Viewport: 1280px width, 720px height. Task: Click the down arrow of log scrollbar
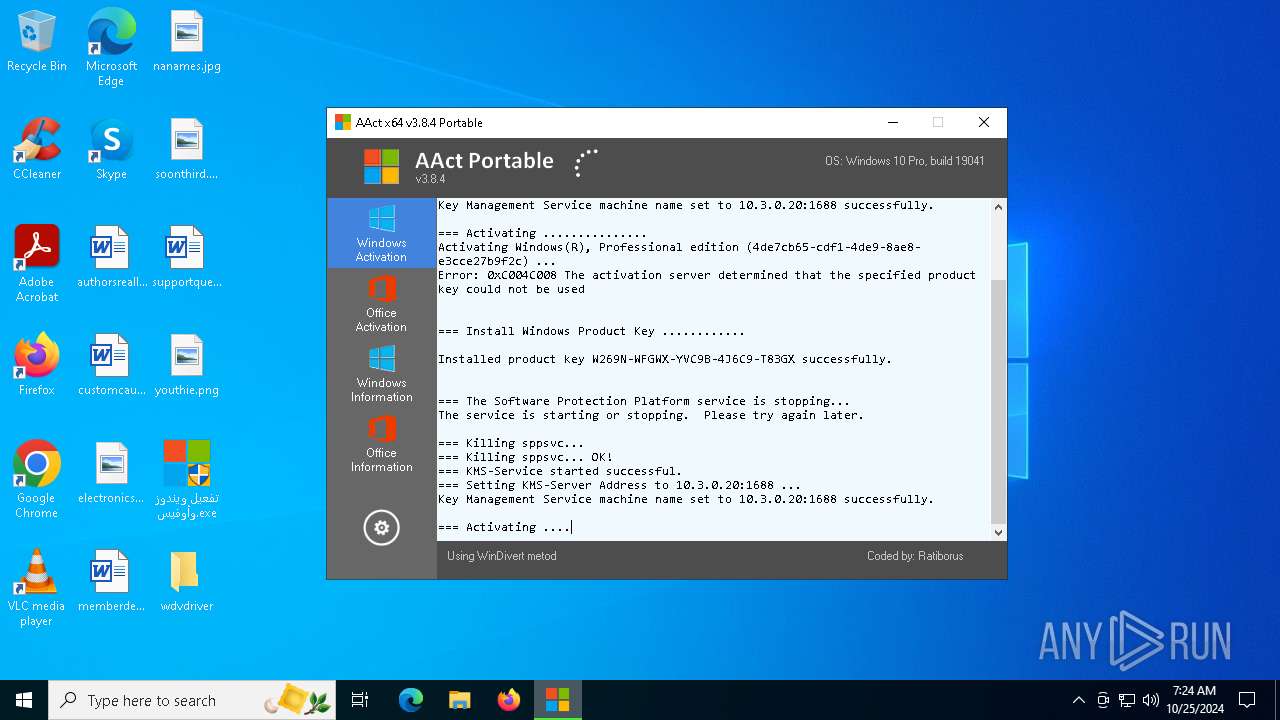(997, 533)
